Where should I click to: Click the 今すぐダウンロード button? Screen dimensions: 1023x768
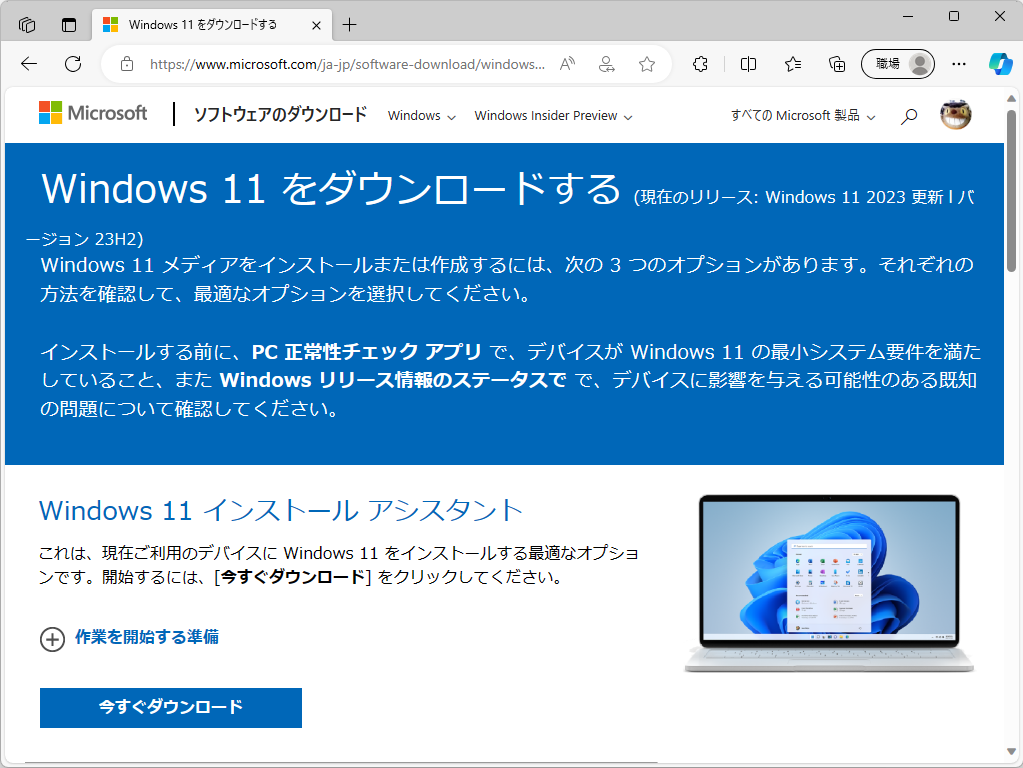point(170,708)
